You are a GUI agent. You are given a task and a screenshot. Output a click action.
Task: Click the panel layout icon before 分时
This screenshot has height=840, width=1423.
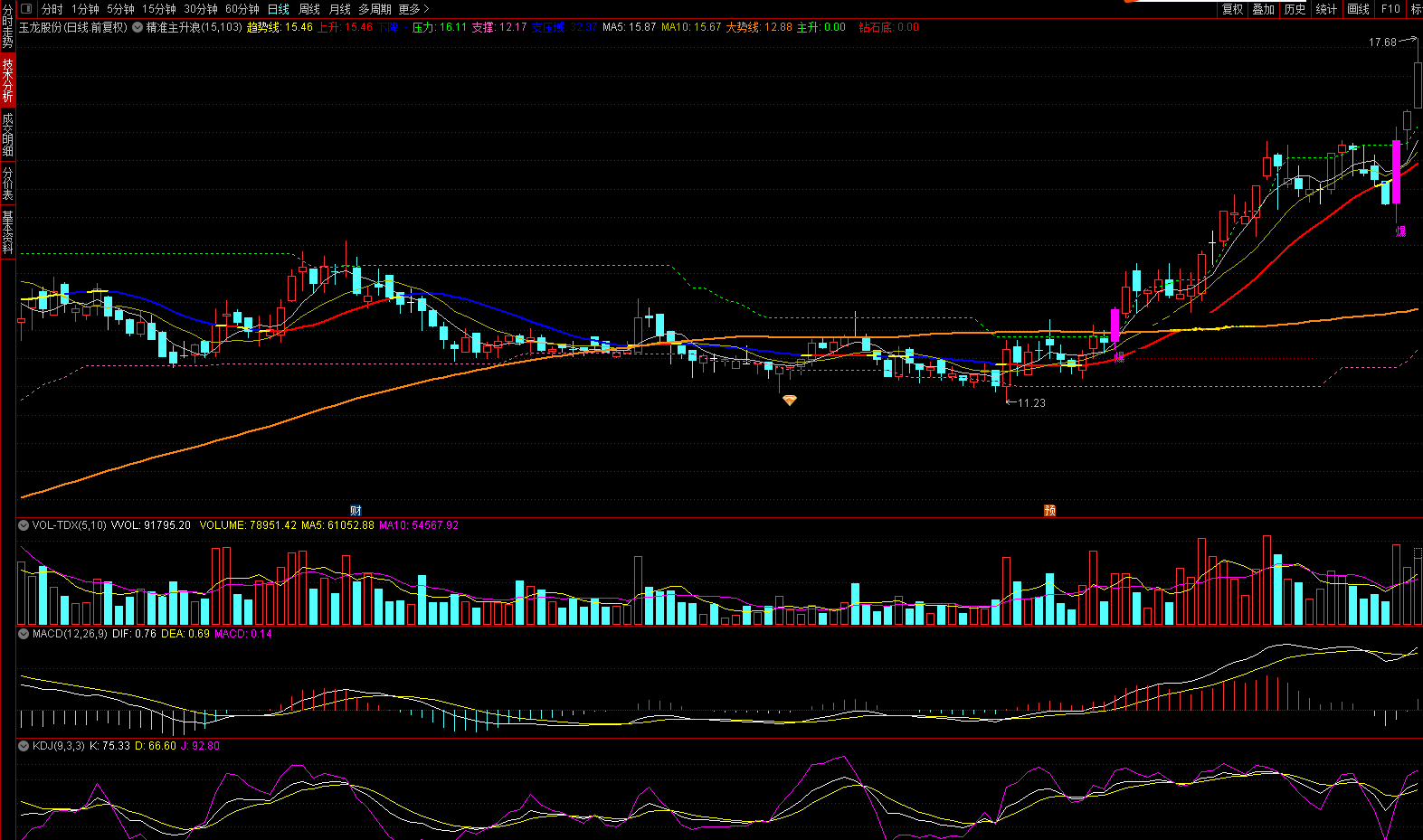[x=25, y=9]
